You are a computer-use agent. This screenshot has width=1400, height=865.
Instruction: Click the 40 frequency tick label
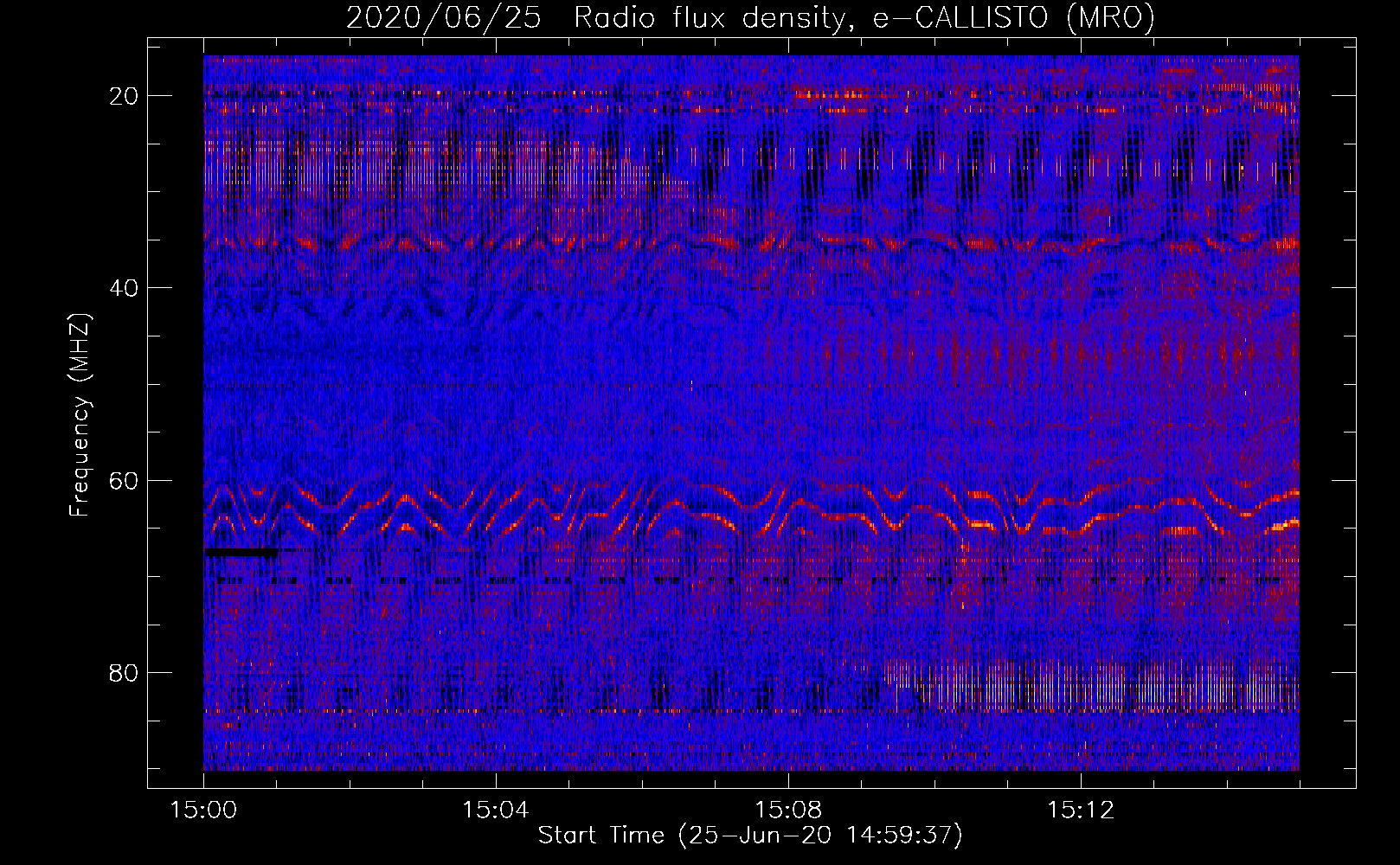tap(124, 288)
